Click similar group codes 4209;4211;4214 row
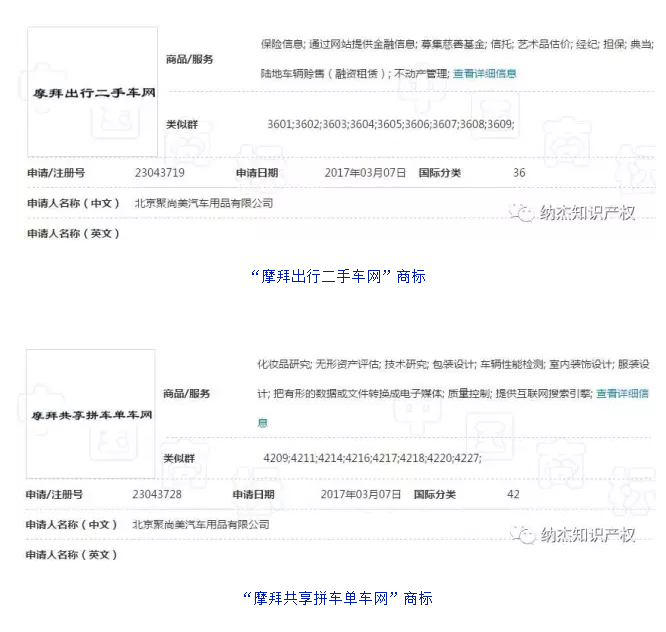Image resolution: width=666 pixels, height=632 pixels. (373, 458)
